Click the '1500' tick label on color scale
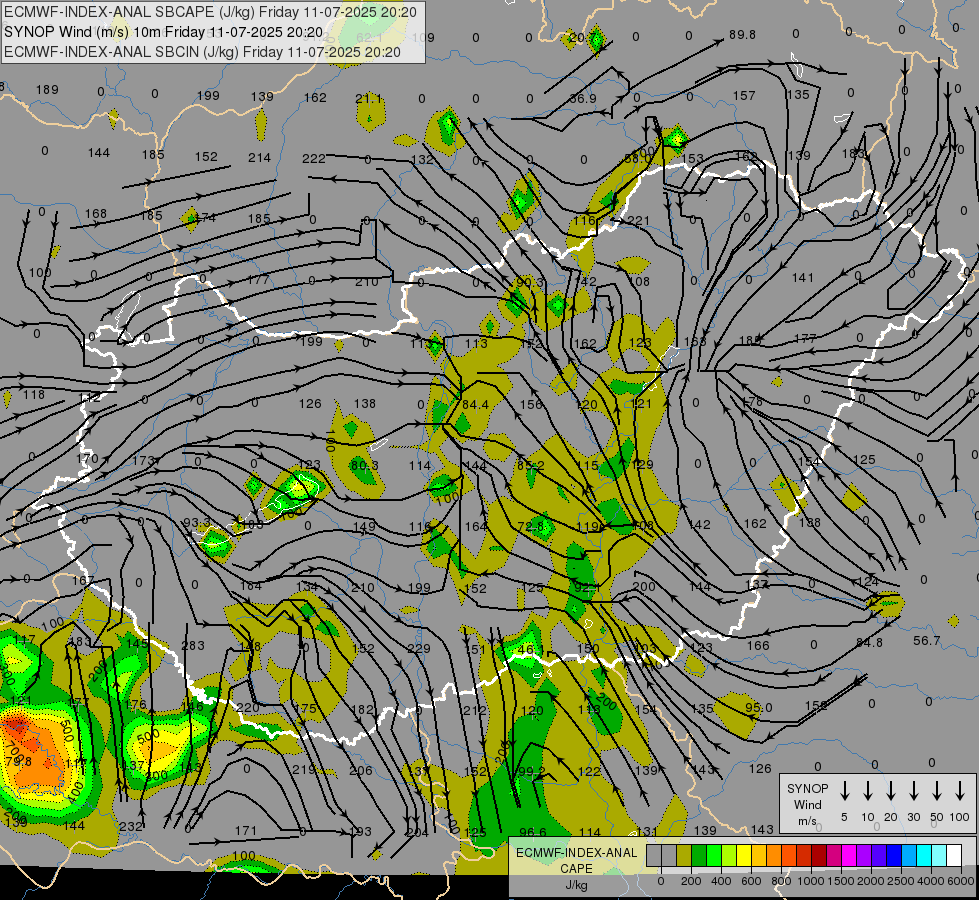Image resolution: width=979 pixels, height=900 pixels. 840,881
